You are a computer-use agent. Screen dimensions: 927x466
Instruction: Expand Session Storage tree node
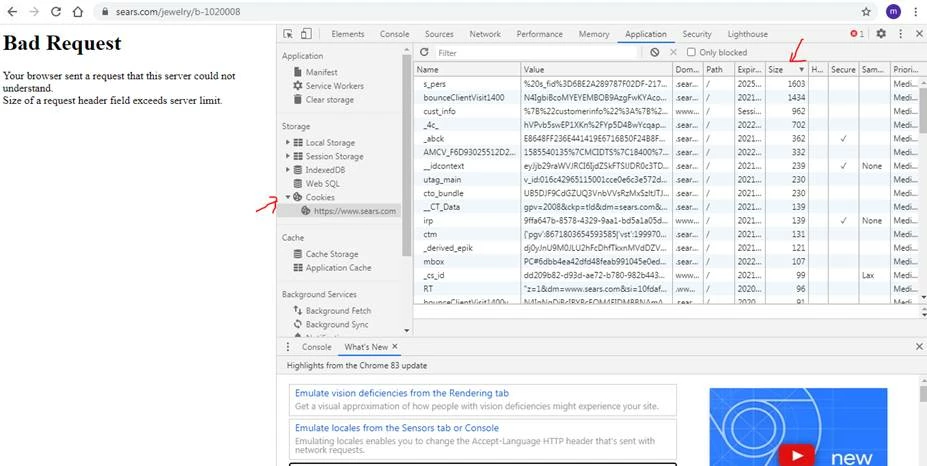click(288, 156)
